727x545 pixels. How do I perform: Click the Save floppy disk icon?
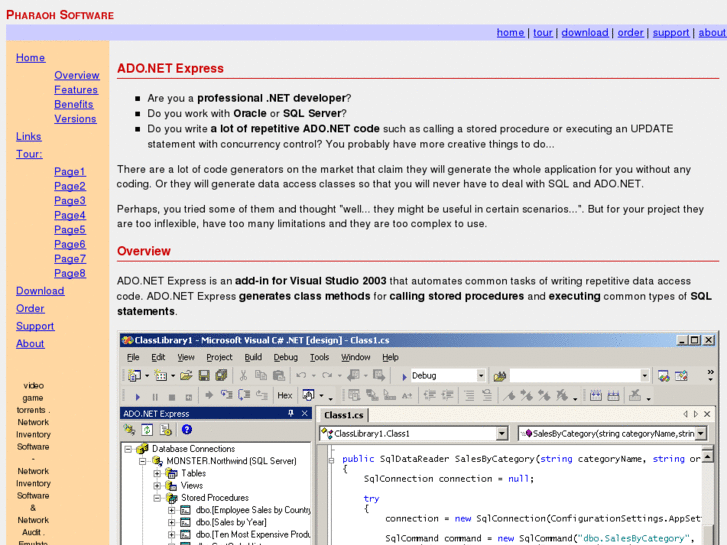[x=204, y=376]
